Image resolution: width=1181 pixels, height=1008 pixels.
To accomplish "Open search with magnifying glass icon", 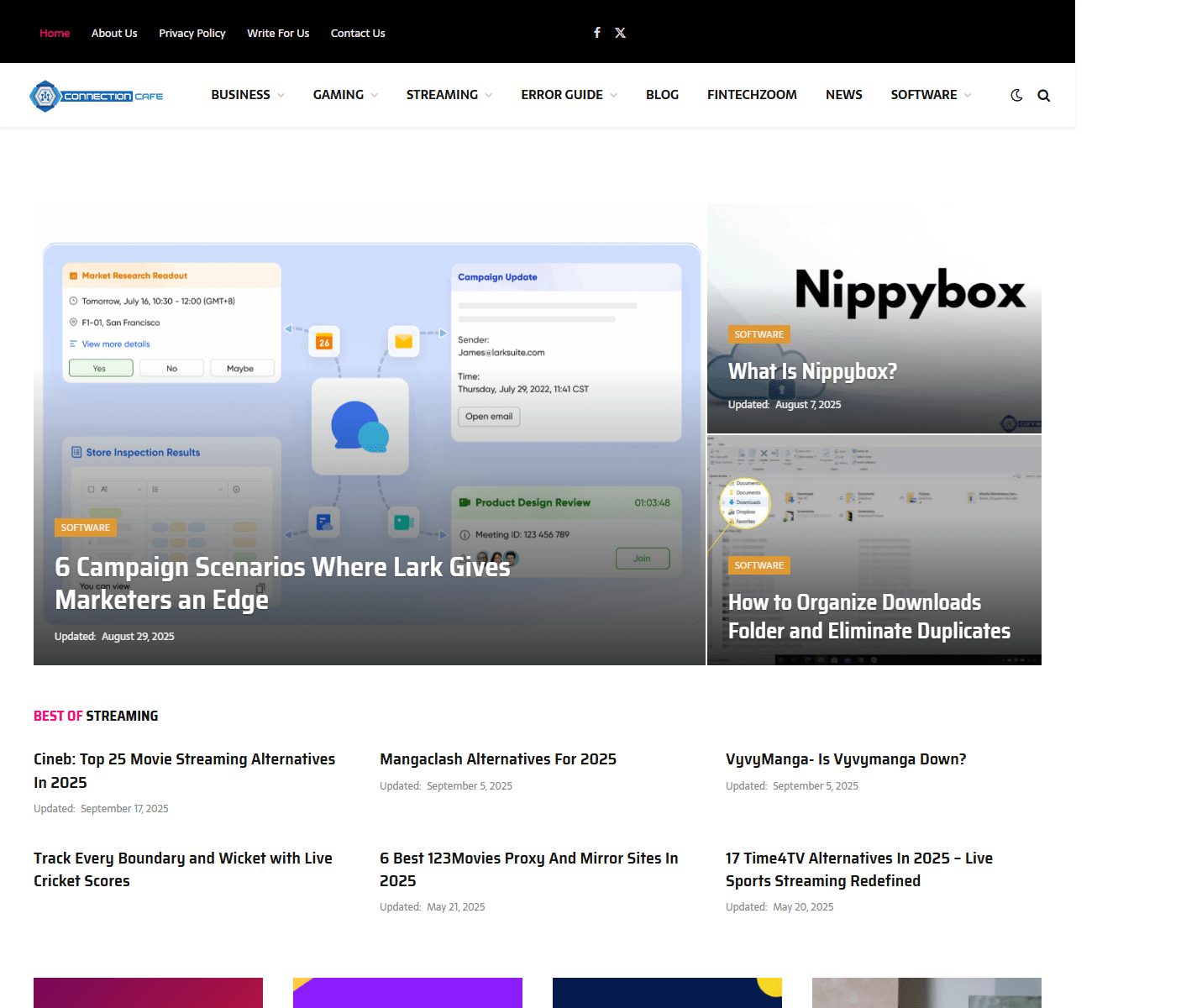I will tap(1043, 95).
